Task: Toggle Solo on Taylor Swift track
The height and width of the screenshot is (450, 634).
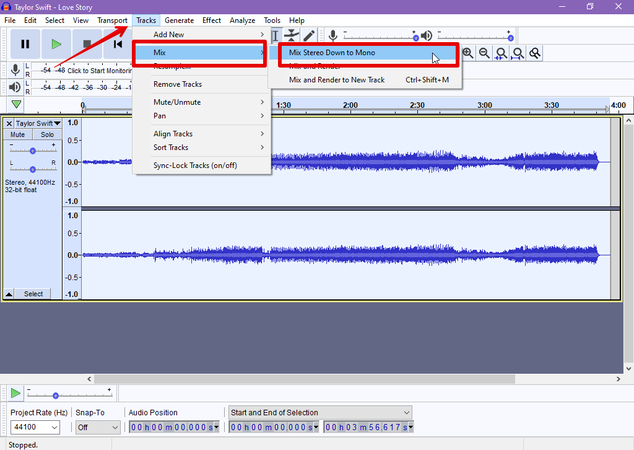Action: [47, 134]
